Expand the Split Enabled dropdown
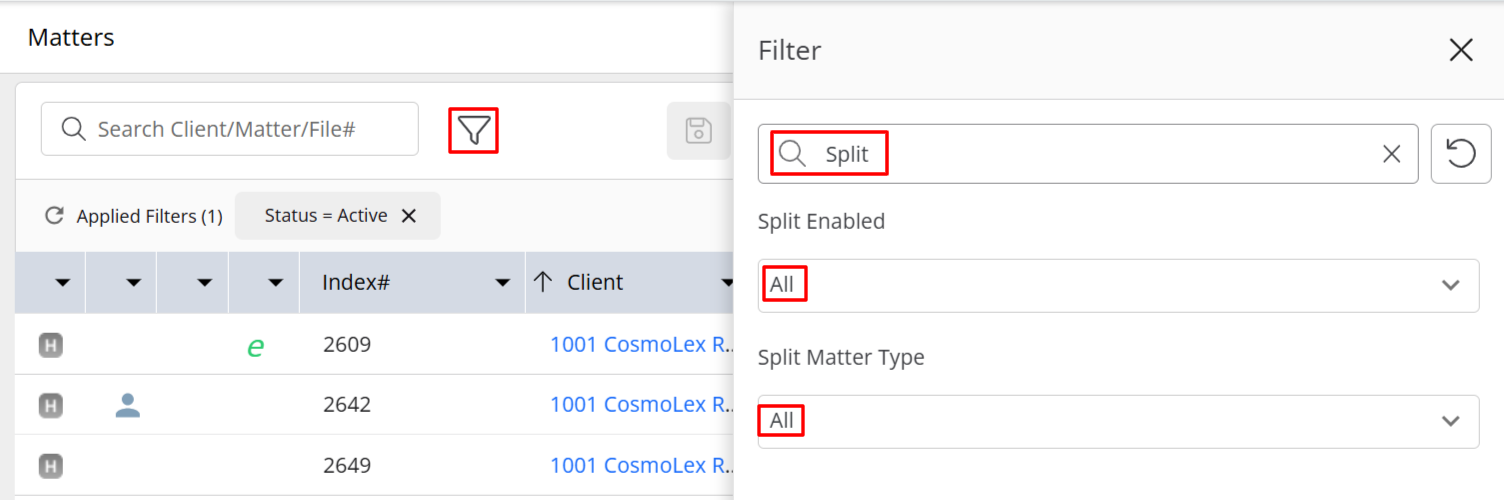Image resolution: width=1504 pixels, height=500 pixels. pyautogui.click(x=1118, y=285)
